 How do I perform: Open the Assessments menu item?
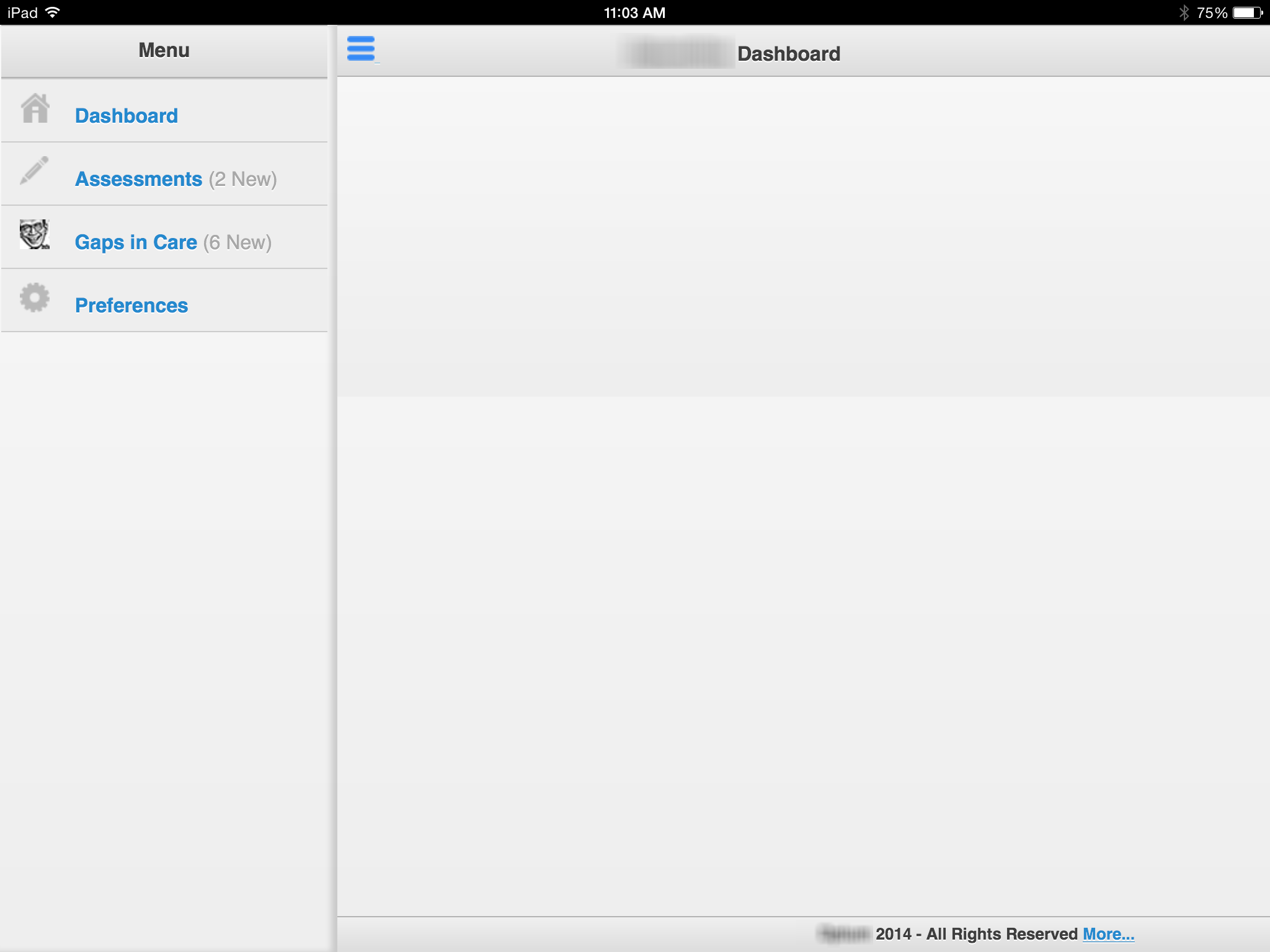pyautogui.click(x=138, y=179)
